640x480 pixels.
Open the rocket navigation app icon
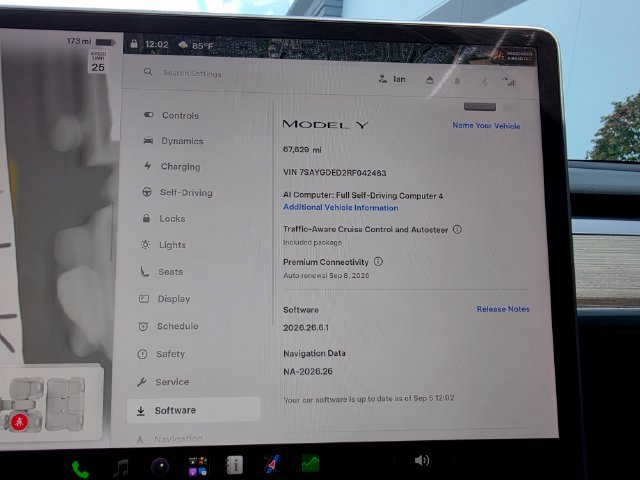(x=272, y=464)
